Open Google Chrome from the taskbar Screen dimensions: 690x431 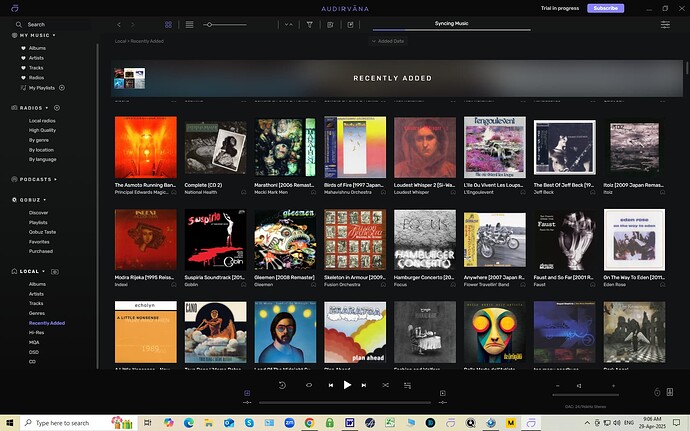click(309, 423)
